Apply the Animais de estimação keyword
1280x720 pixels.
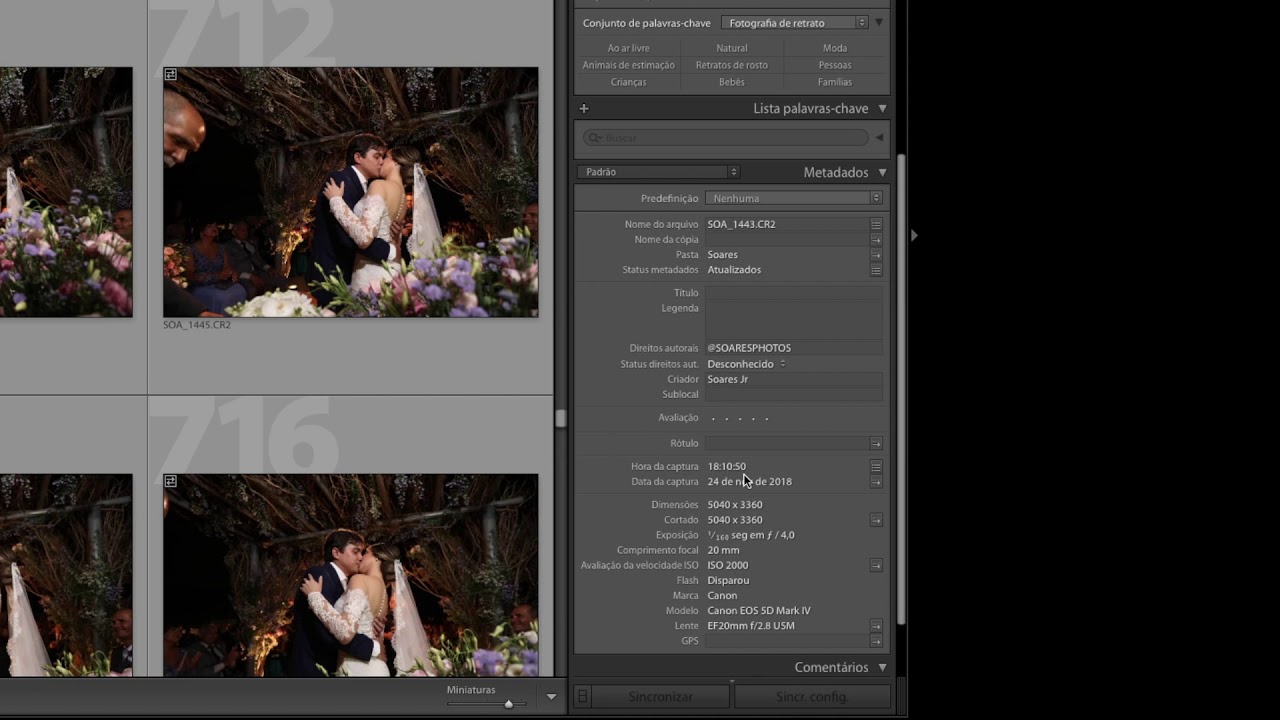628,65
